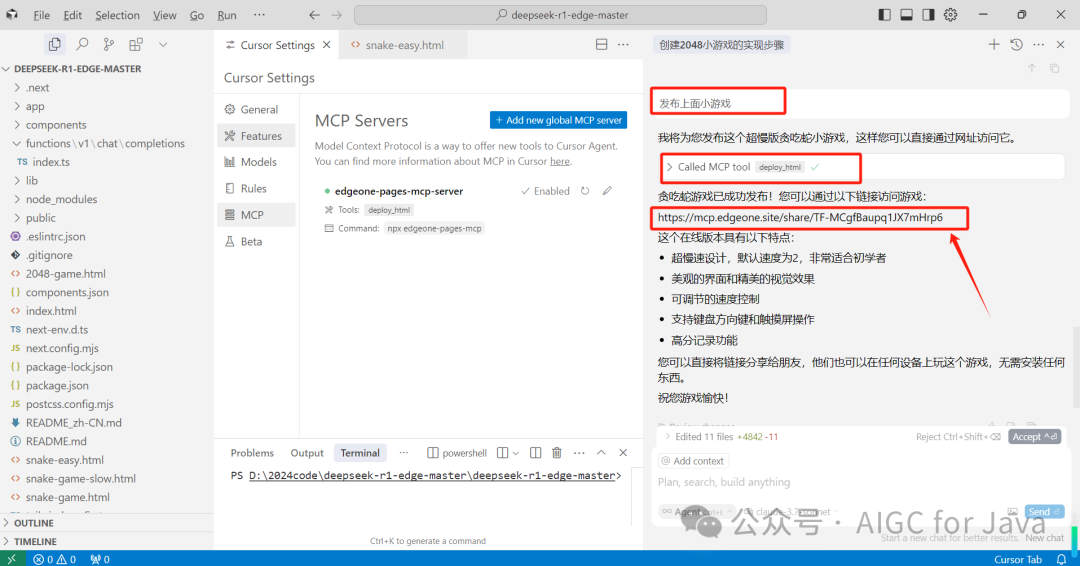Open terminal panel more actions ellipsis
This screenshot has width=1080, height=566.
[579, 452]
